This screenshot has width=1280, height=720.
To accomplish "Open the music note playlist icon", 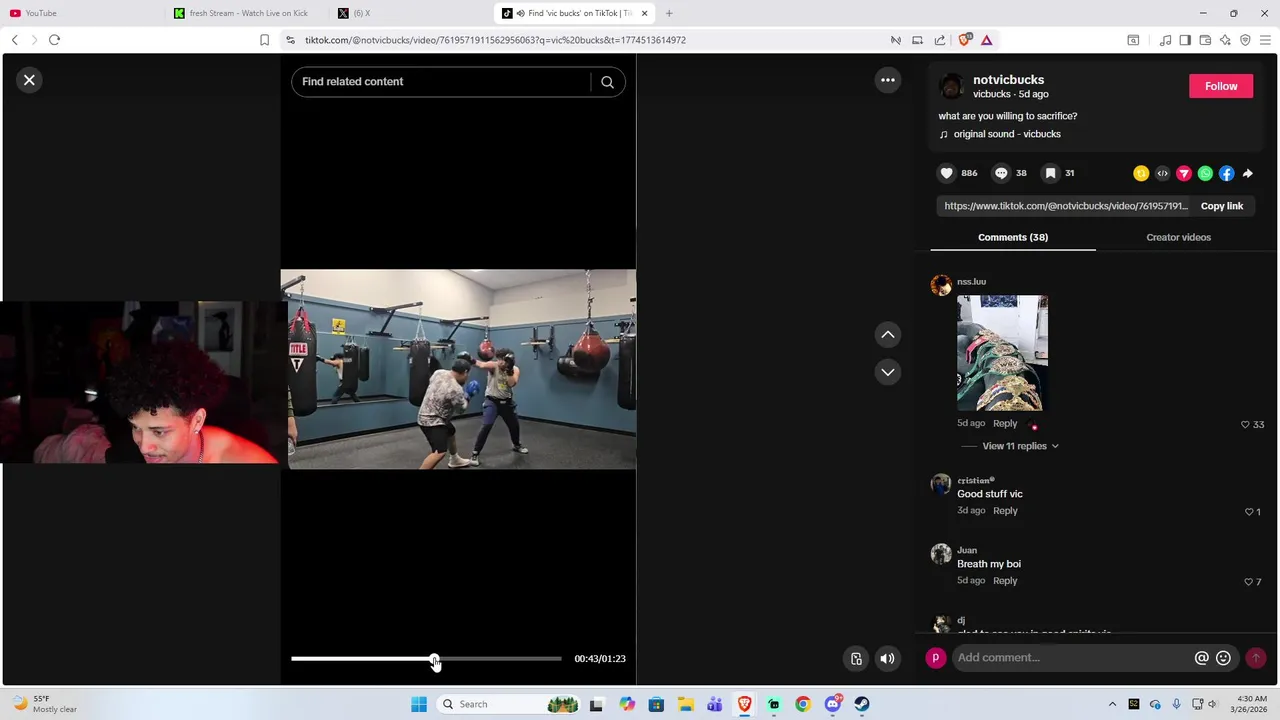I will tap(1165, 40).
